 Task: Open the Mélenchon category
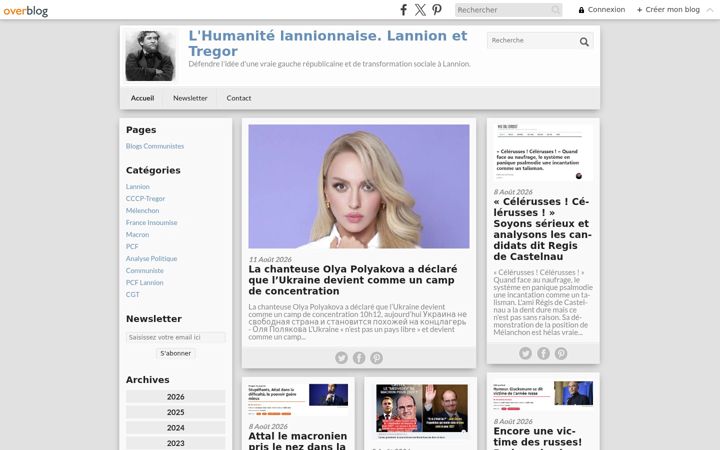click(142, 210)
